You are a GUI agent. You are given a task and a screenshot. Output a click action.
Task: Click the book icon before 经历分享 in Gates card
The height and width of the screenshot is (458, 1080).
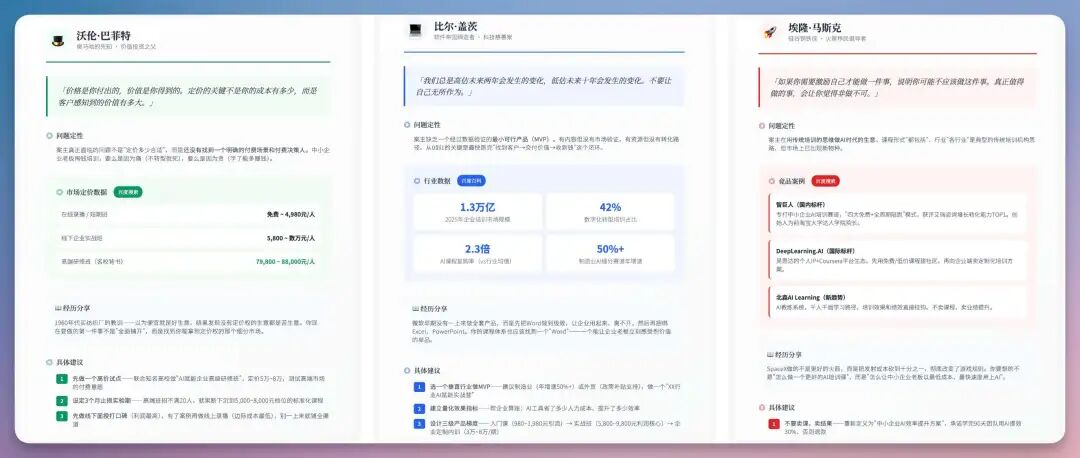[415, 309]
